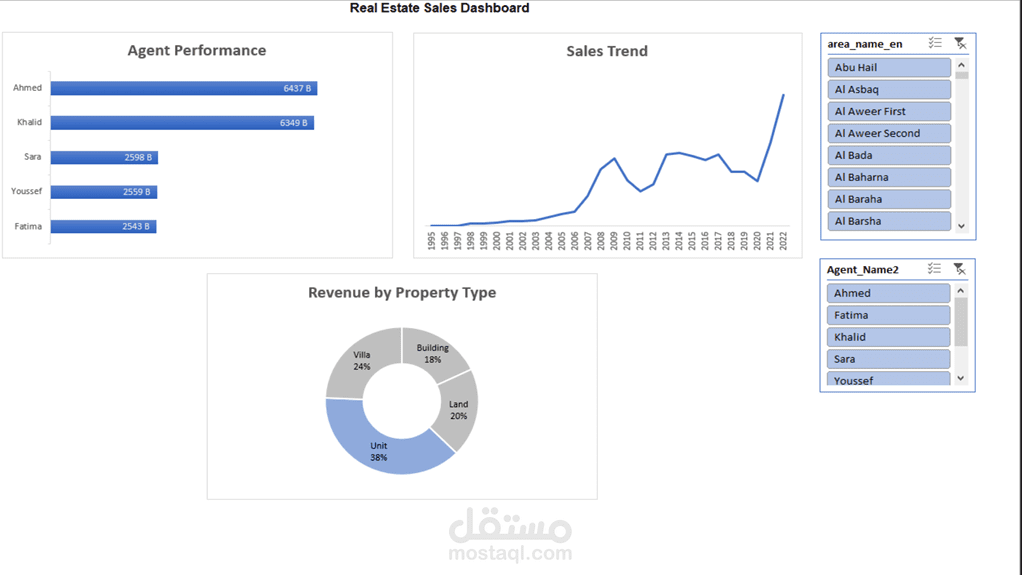Click agent slicer scrollbar thumb
1022x576 pixels.
pyautogui.click(x=961, y=322)
